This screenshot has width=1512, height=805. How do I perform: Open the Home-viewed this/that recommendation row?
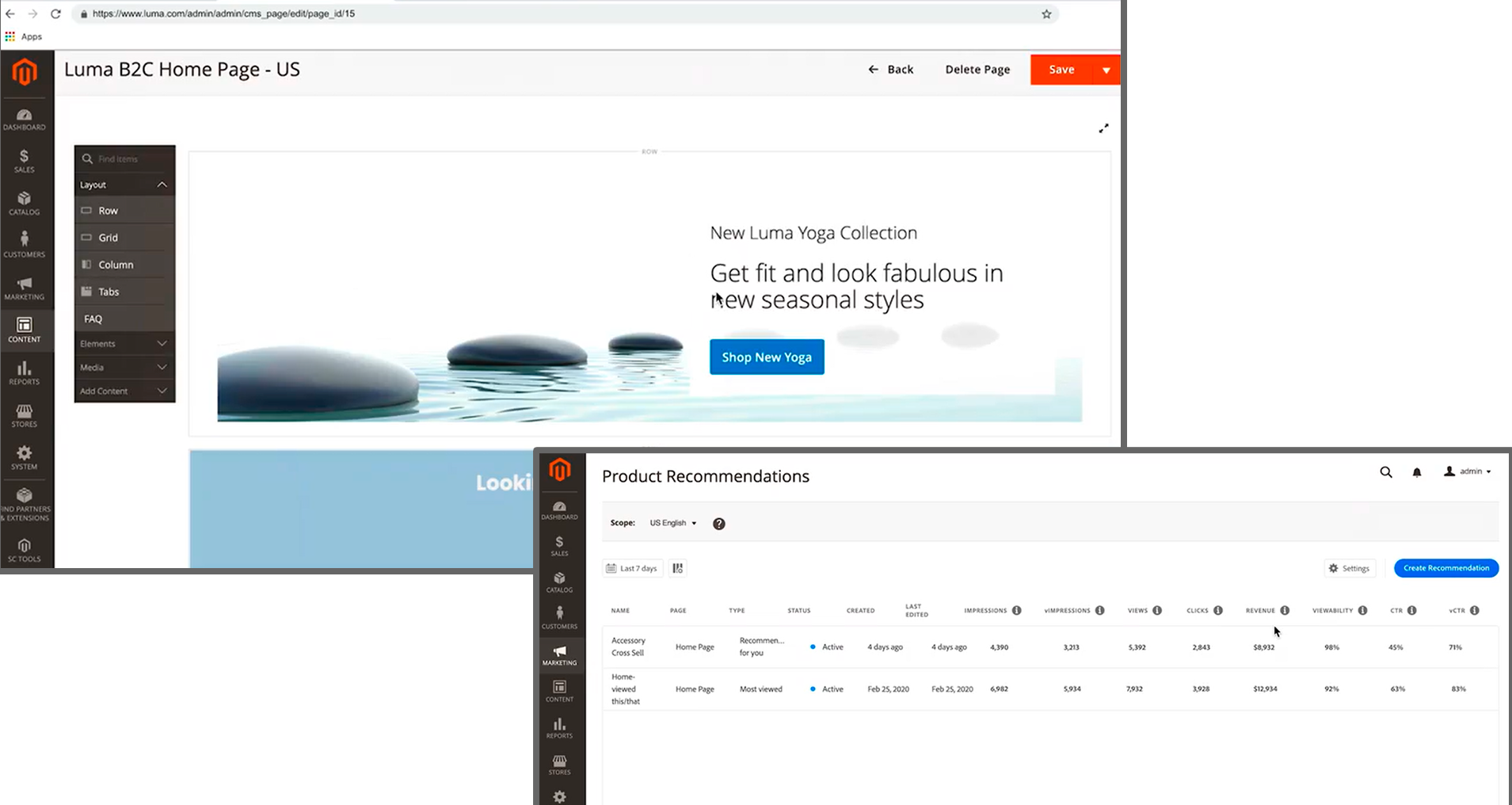1050,689
